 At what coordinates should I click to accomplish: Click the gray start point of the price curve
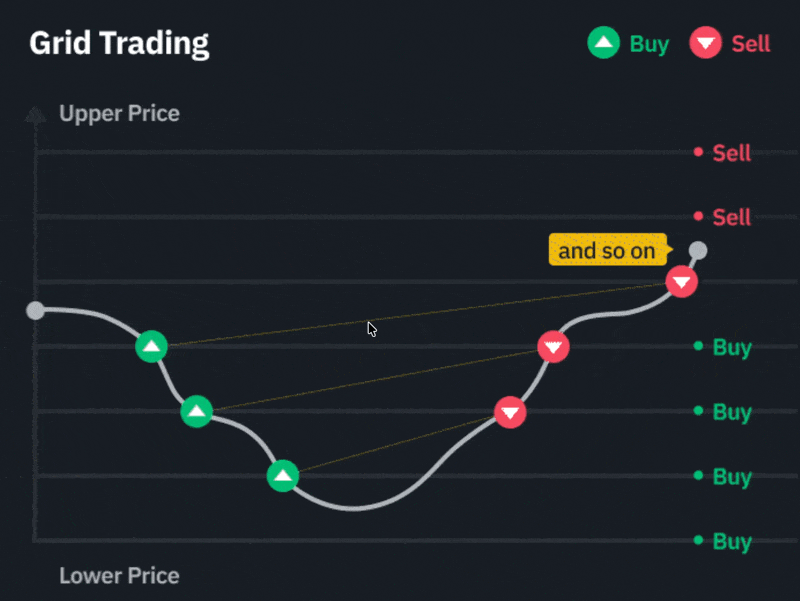(x=35, y=310)
